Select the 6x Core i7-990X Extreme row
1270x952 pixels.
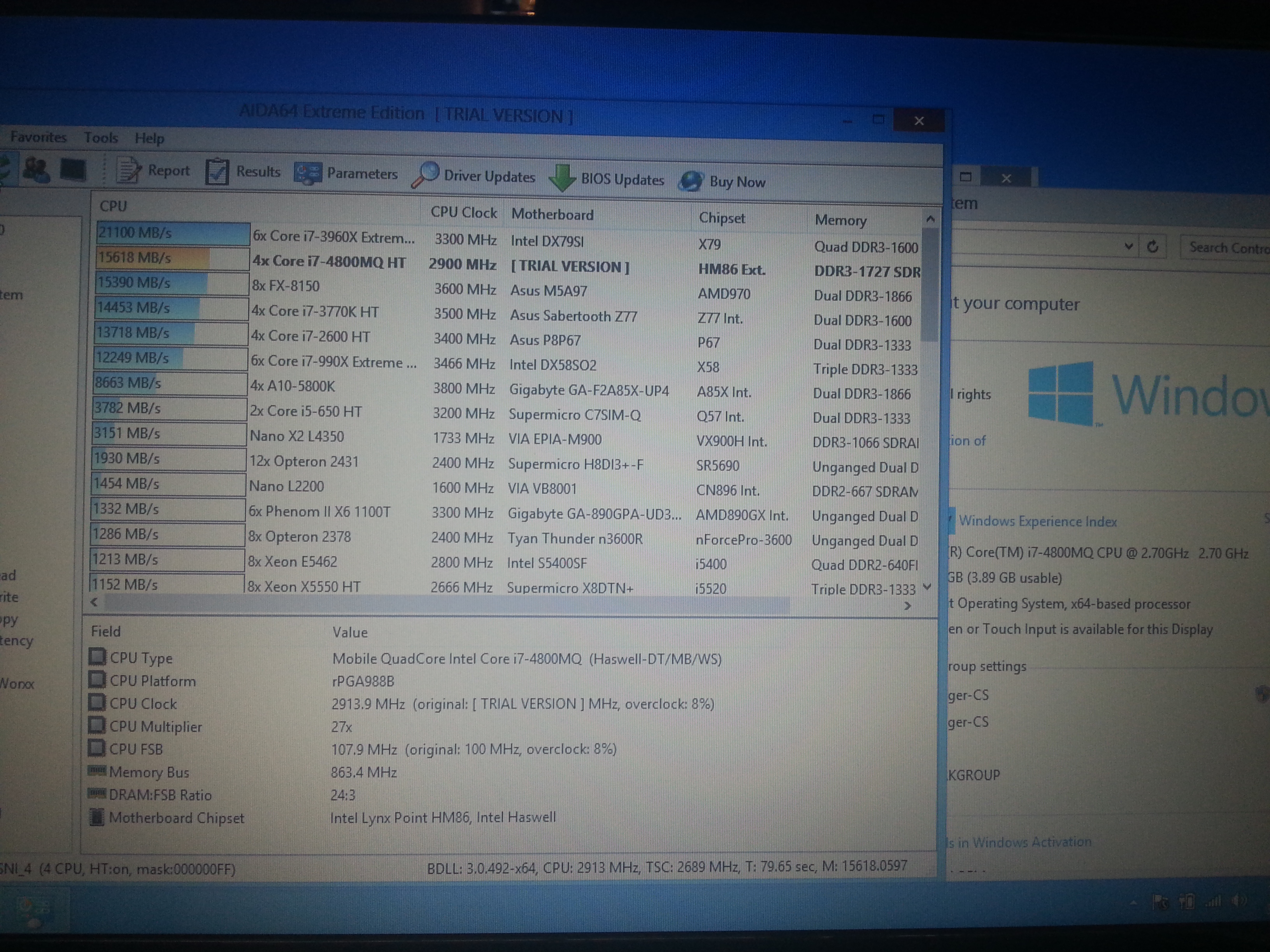click(x=507, y=364)
